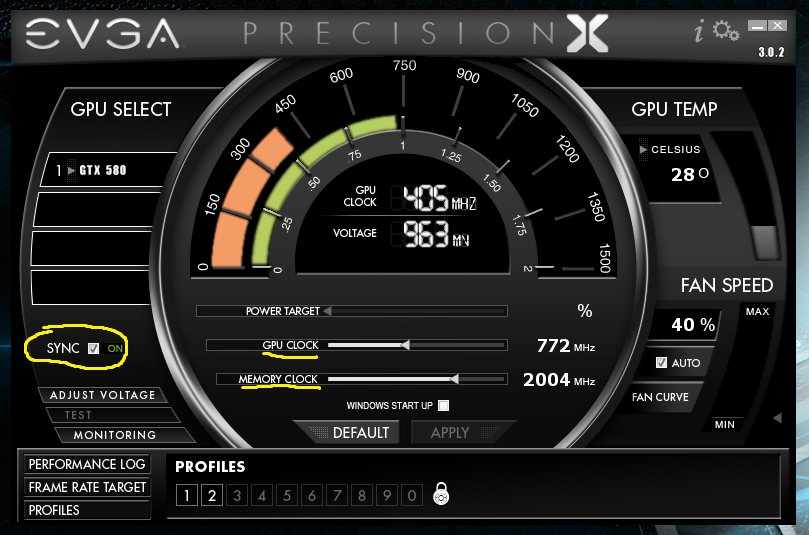
Task: Close the Precision X window
Action: coord(778,26)
